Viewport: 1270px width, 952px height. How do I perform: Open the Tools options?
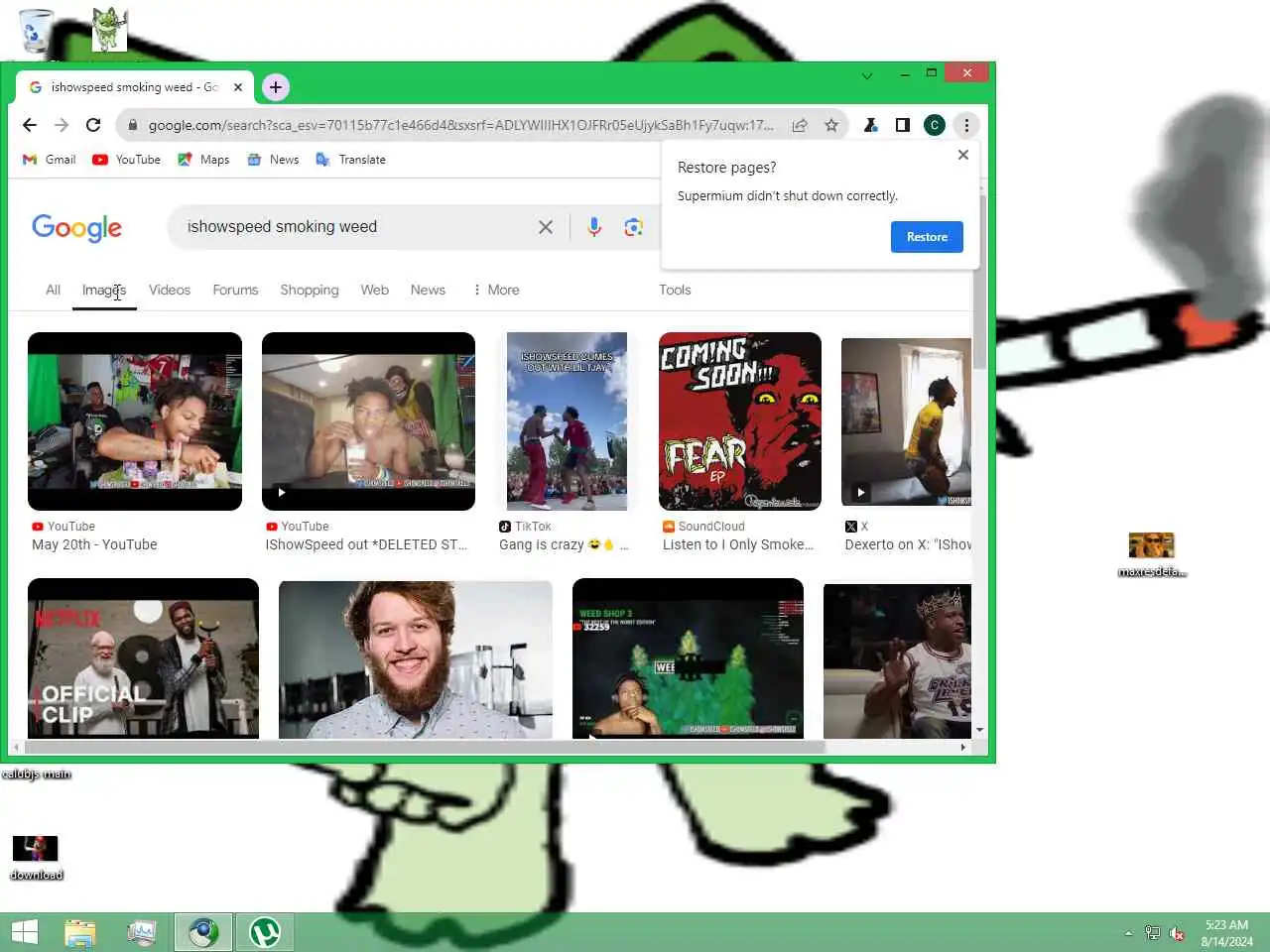pyautogui.click(x=675, y=290)
